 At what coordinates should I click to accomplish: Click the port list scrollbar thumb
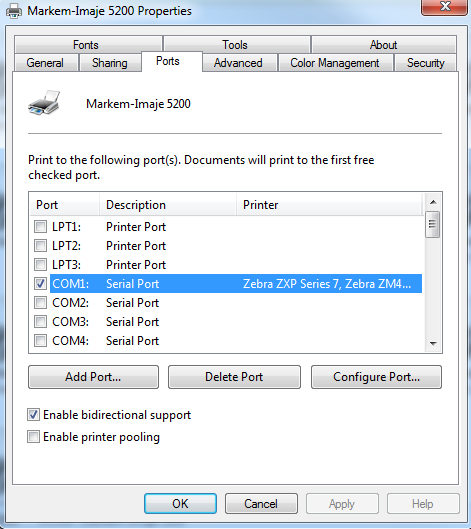[433, 224]
